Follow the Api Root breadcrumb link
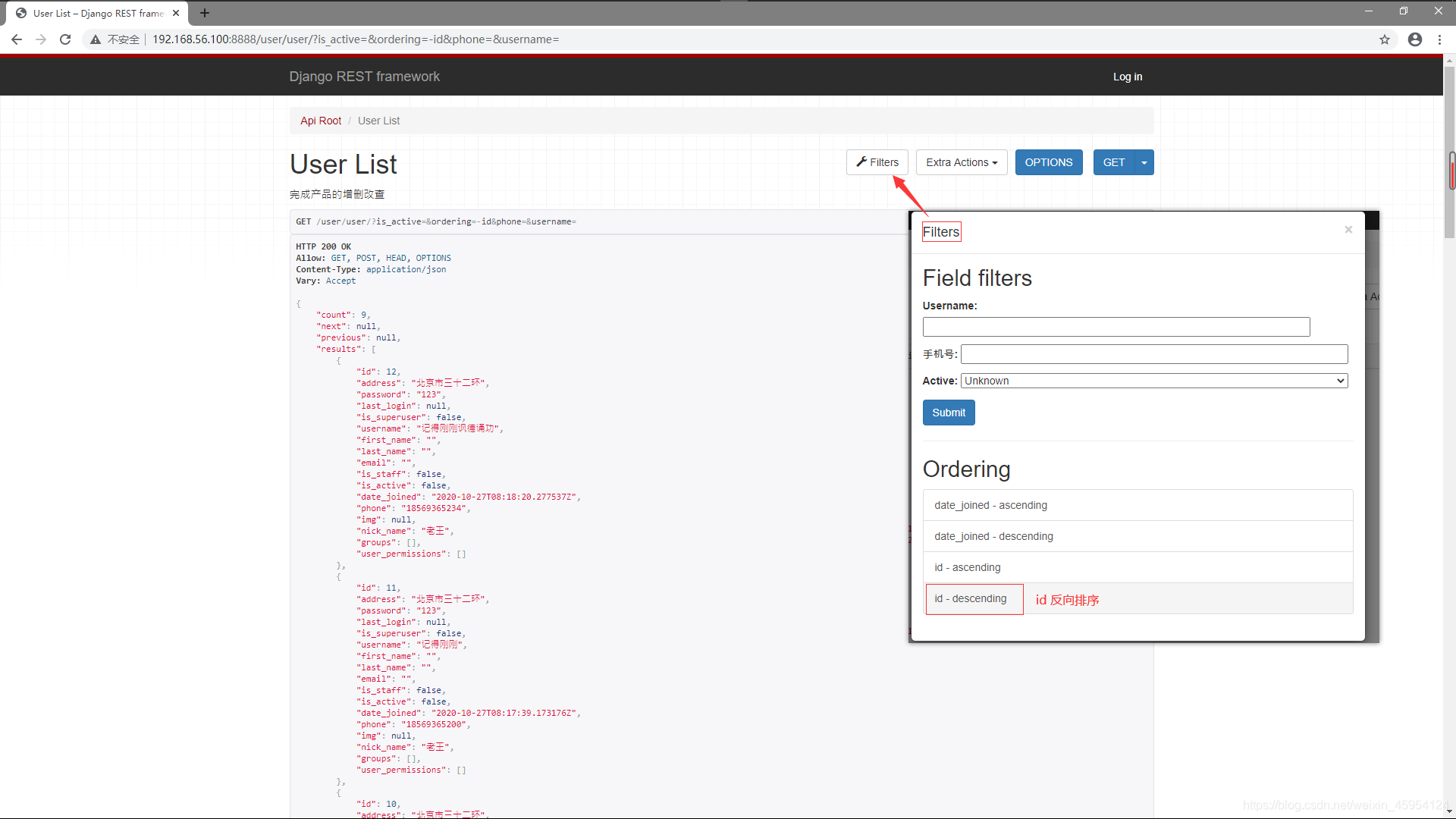Viewport: 1456px width, 819px height. (320, 121)
